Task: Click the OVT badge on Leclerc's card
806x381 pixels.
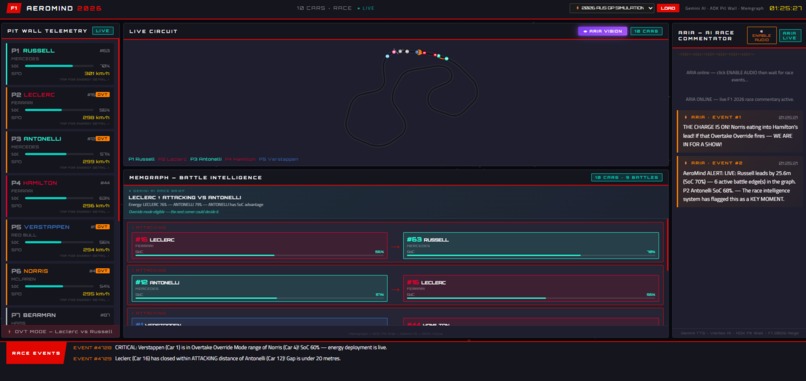Action: click(103, 95)
